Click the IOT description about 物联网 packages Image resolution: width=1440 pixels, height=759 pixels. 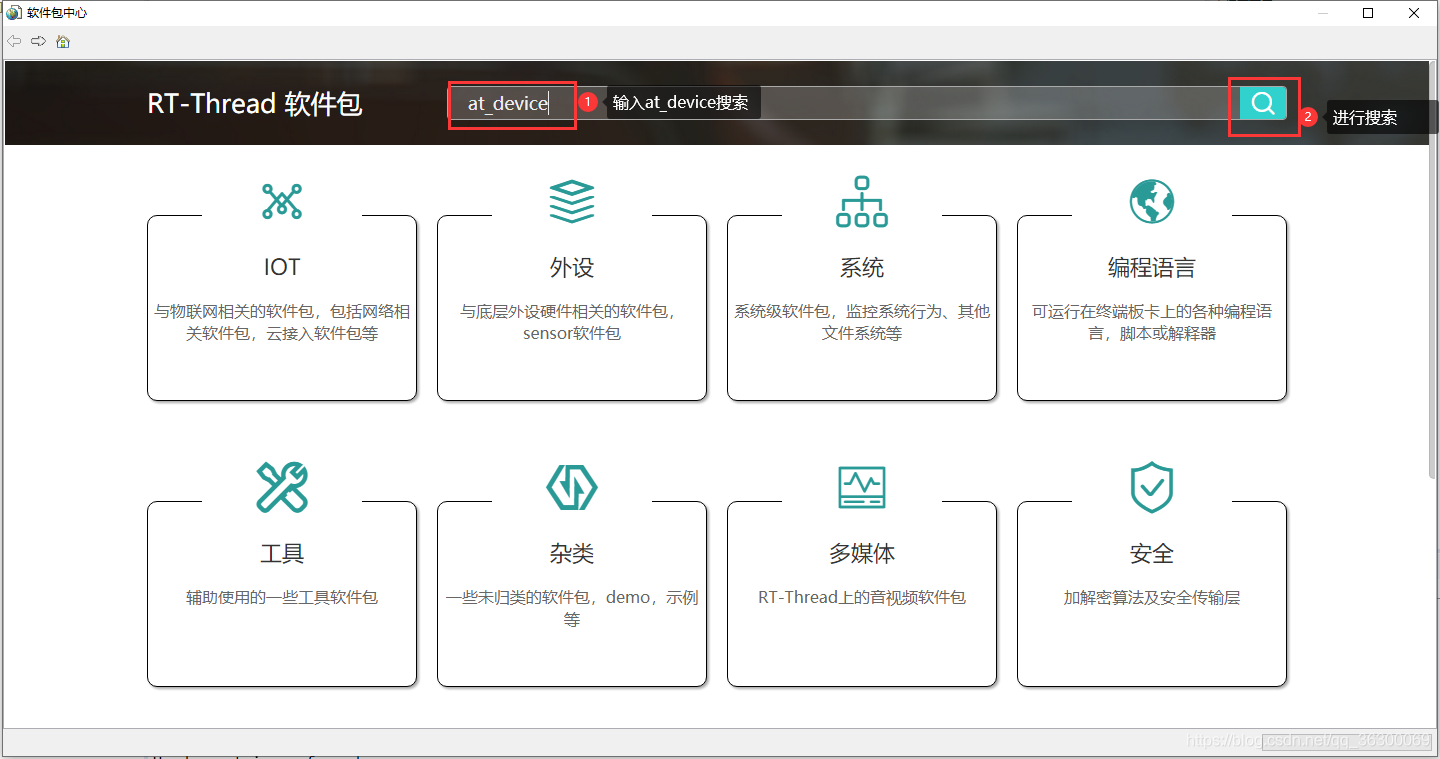pos(282,322)
